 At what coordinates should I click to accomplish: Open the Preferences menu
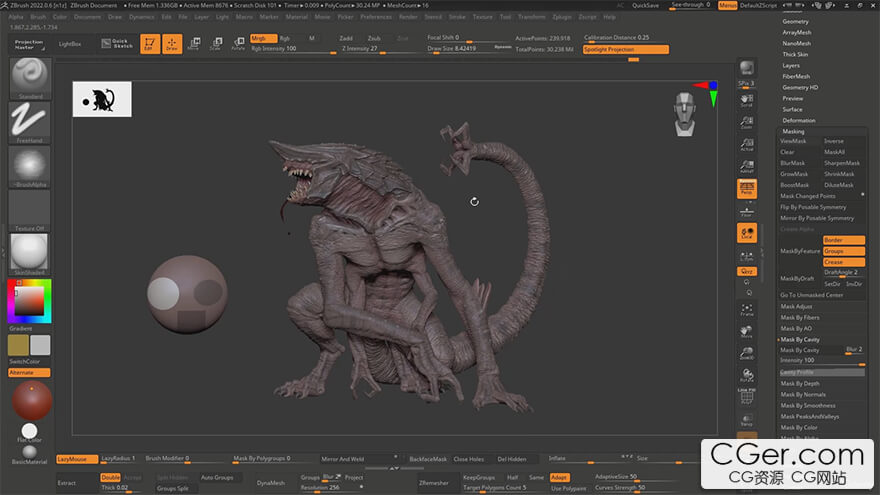point(376,17)
